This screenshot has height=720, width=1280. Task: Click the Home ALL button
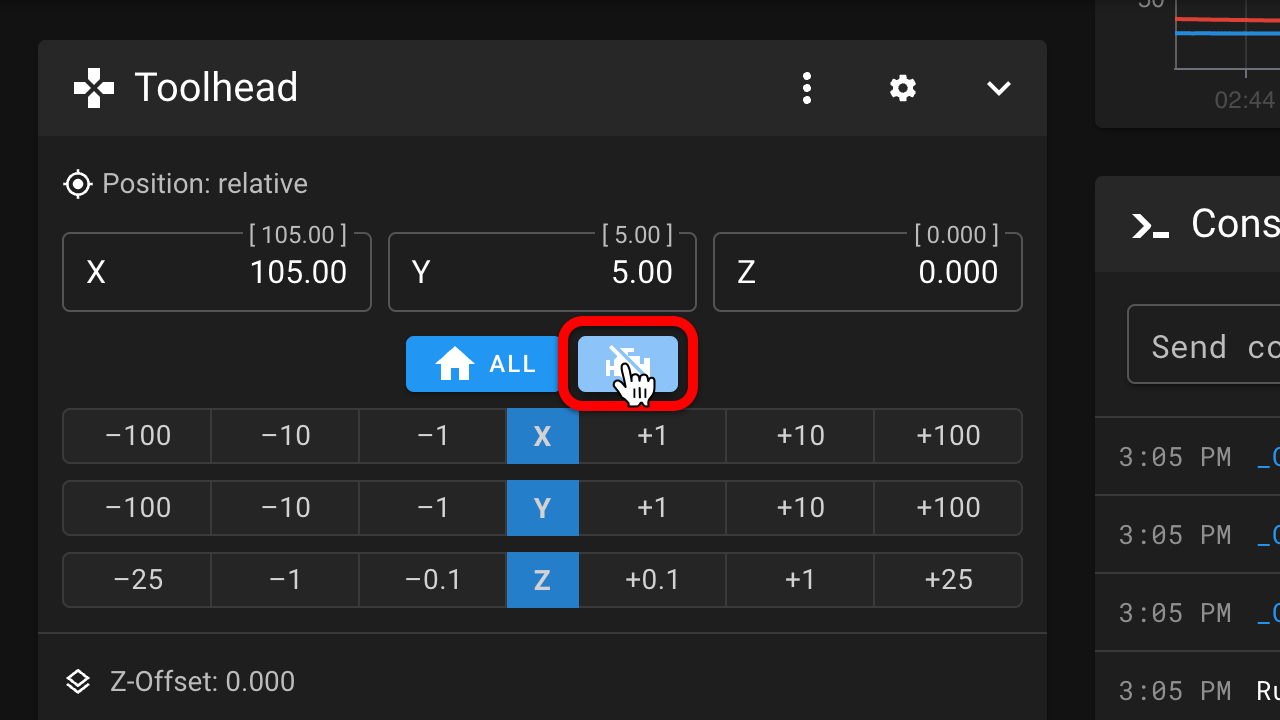pos(486,364)
